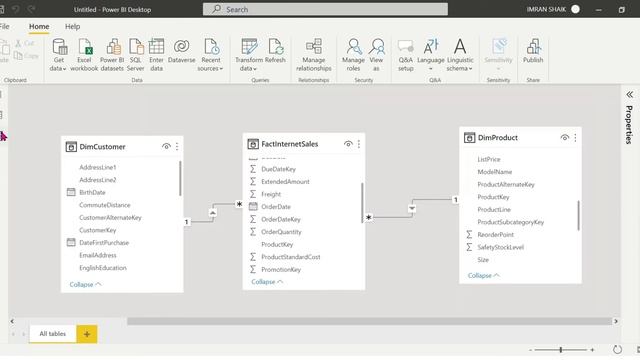Publish the report
This screenshot has height=360, width=640.
(533, 51)
